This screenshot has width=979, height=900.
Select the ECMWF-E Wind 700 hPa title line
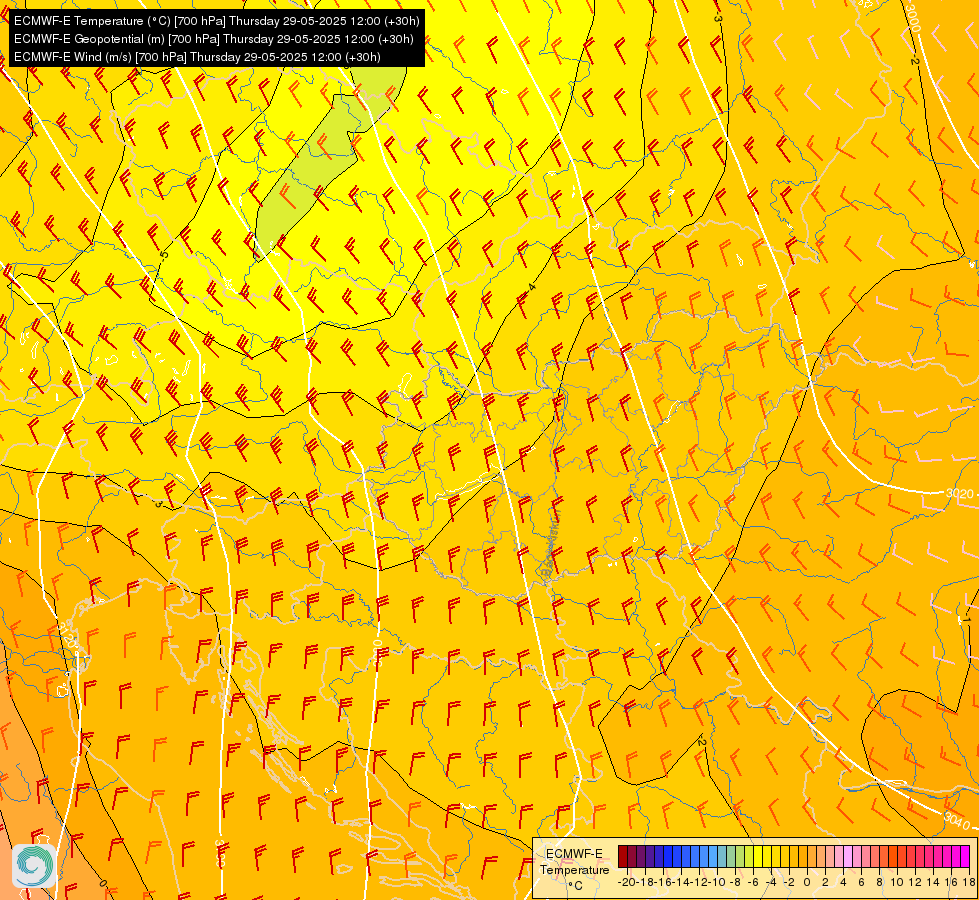click(197, 57)
